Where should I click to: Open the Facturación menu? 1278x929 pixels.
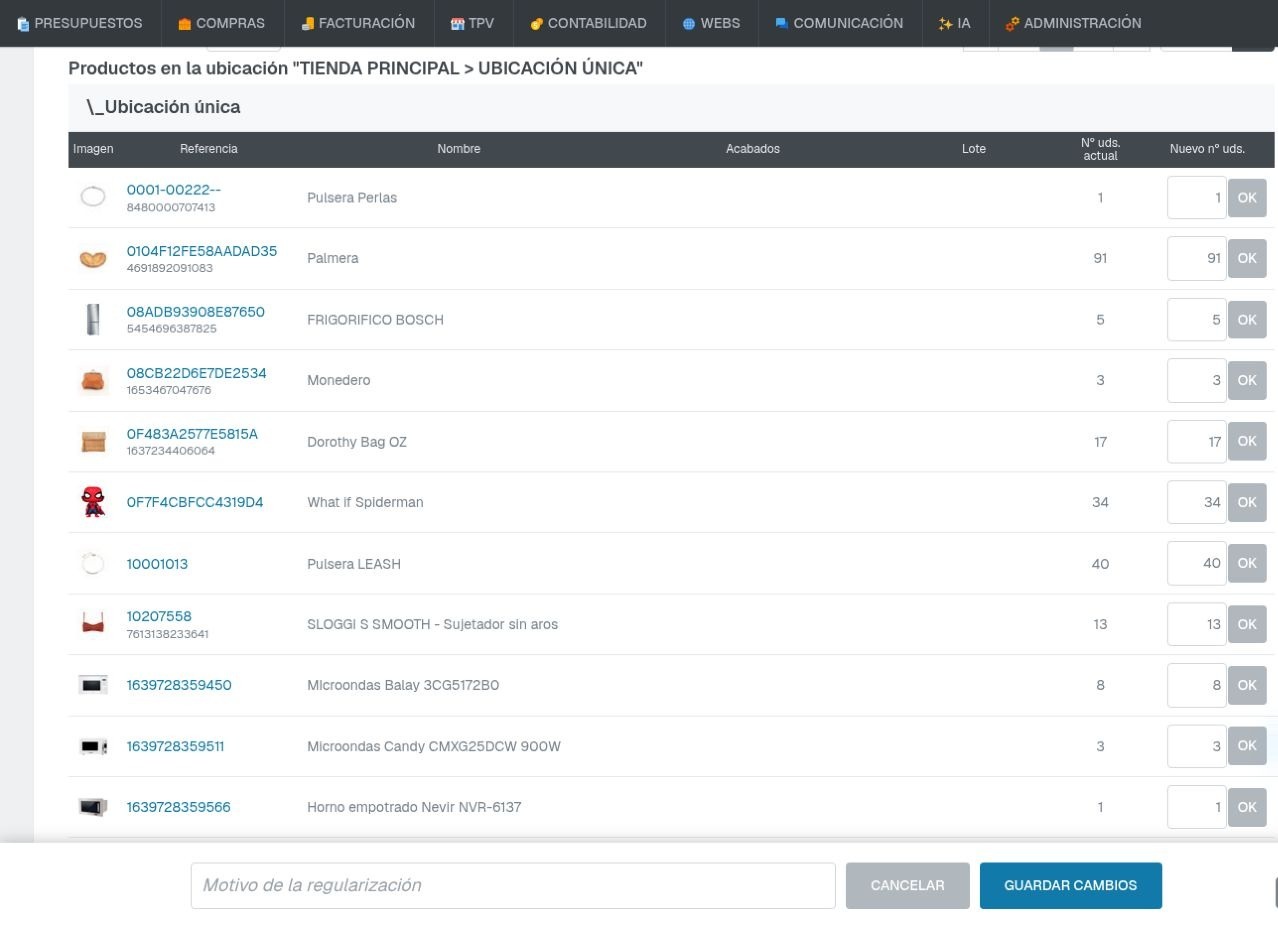pos(358,23)
